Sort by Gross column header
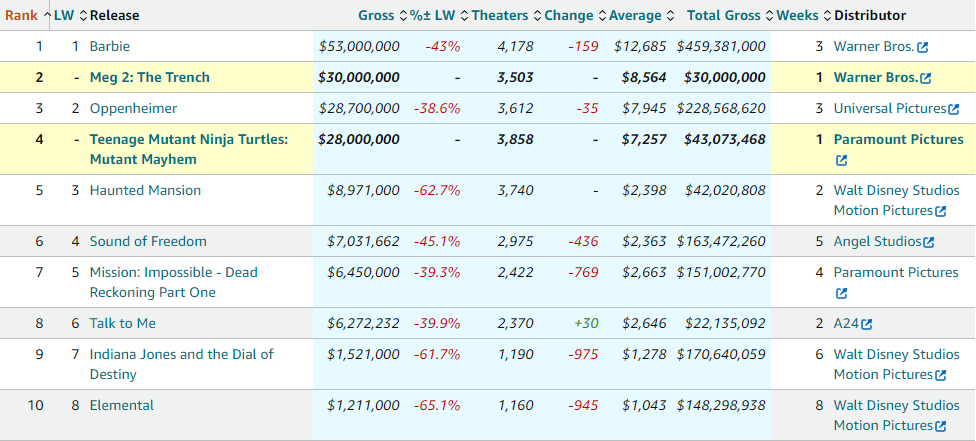Screen dimensions: 976x441 [376, 15]
